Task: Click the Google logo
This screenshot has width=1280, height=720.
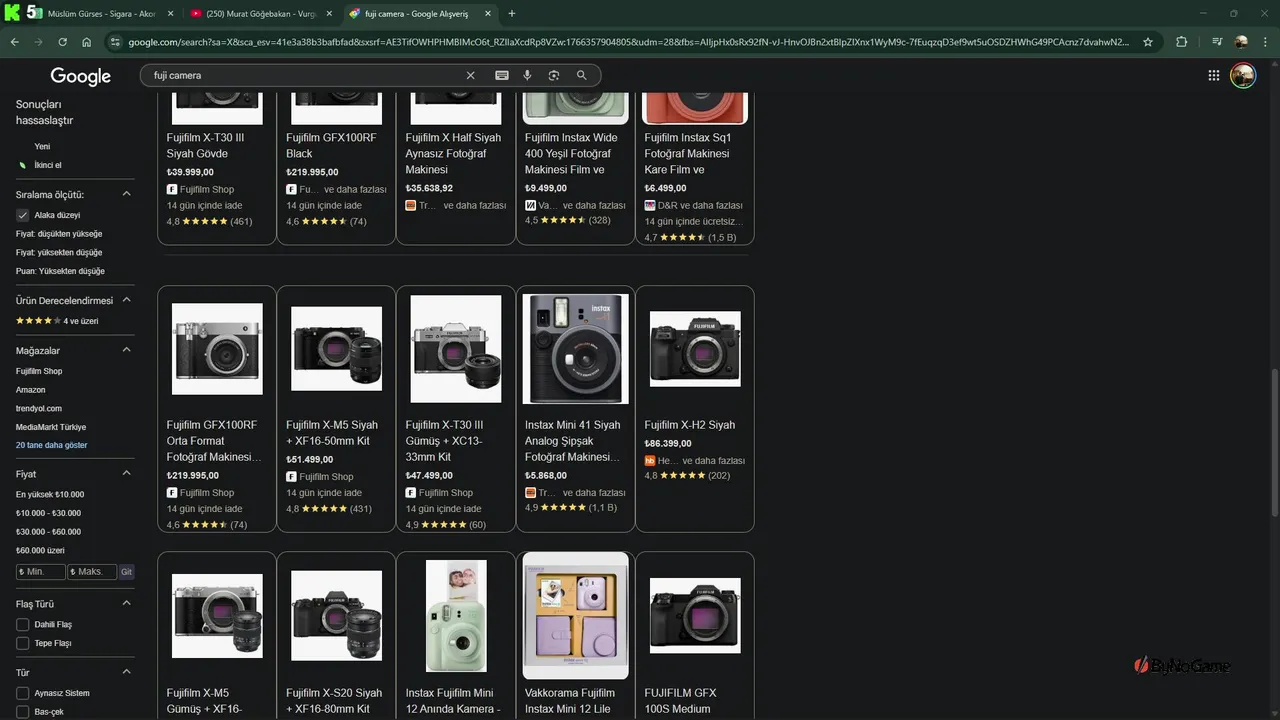Action: 80,76
